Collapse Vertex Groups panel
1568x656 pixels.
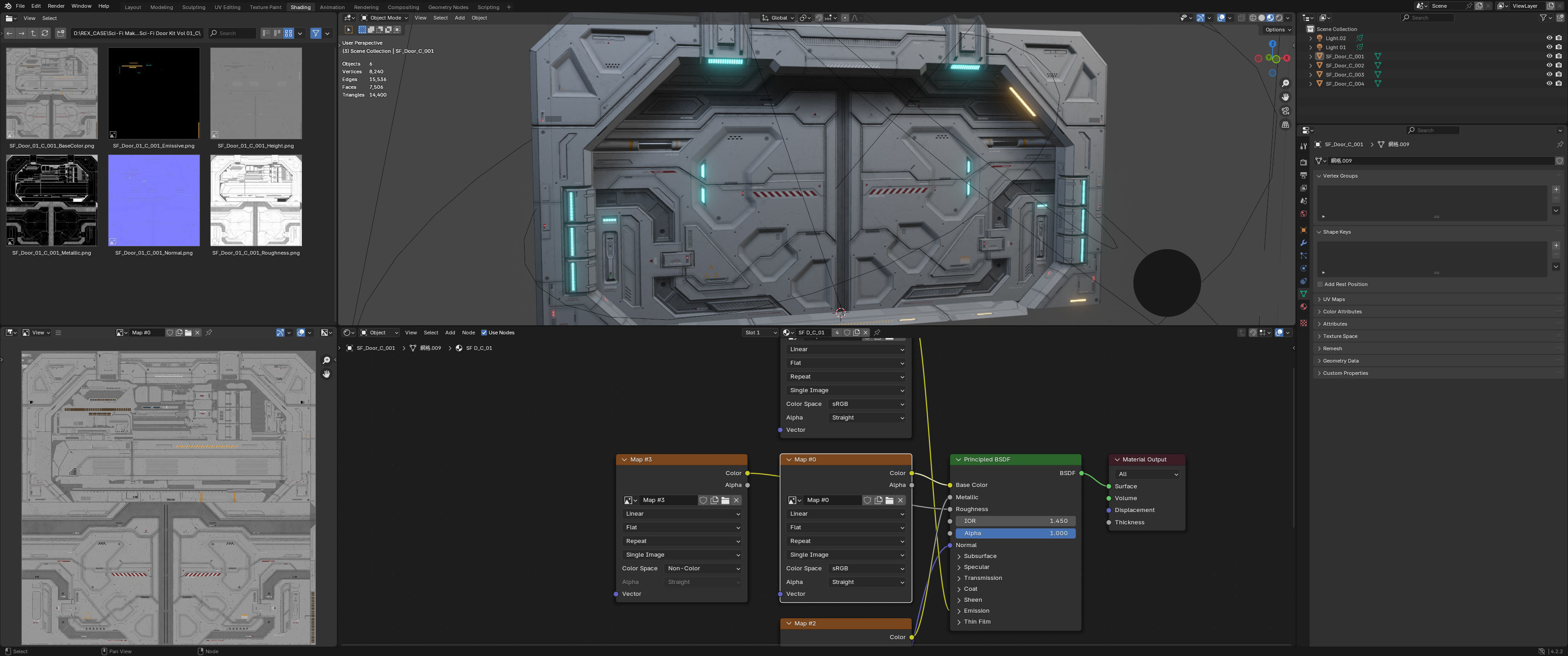[x=1339, y=176]
